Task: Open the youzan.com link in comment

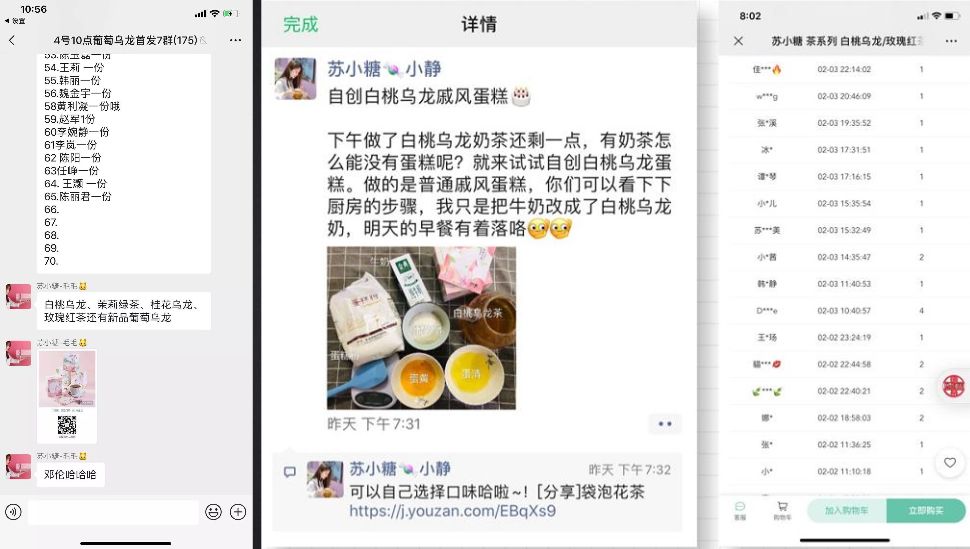Action: point(452,511)
